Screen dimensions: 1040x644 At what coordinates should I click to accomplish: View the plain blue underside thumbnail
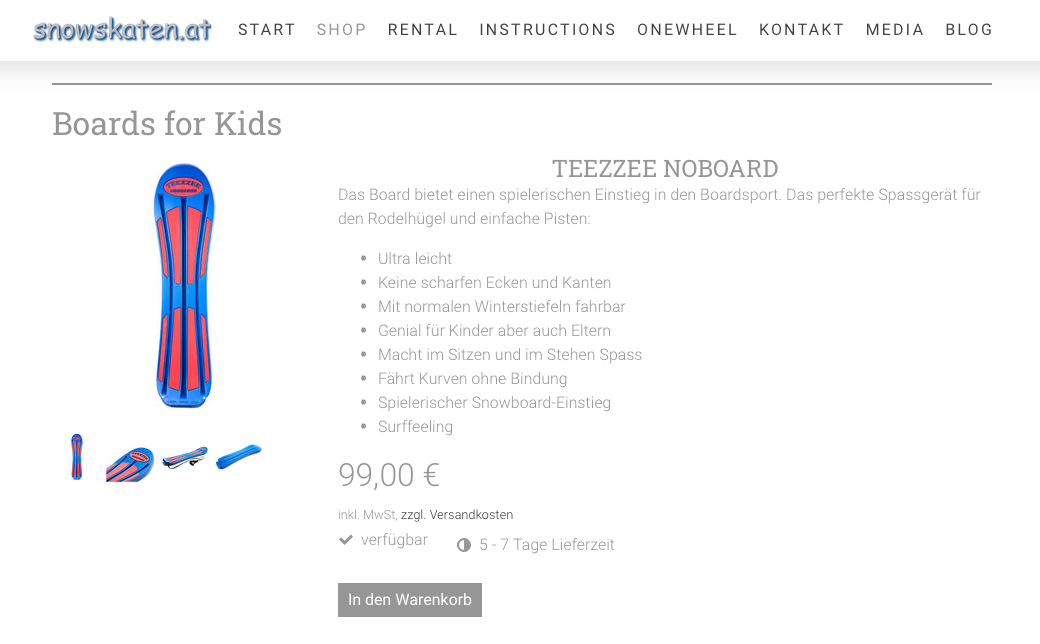click(239, 457)
